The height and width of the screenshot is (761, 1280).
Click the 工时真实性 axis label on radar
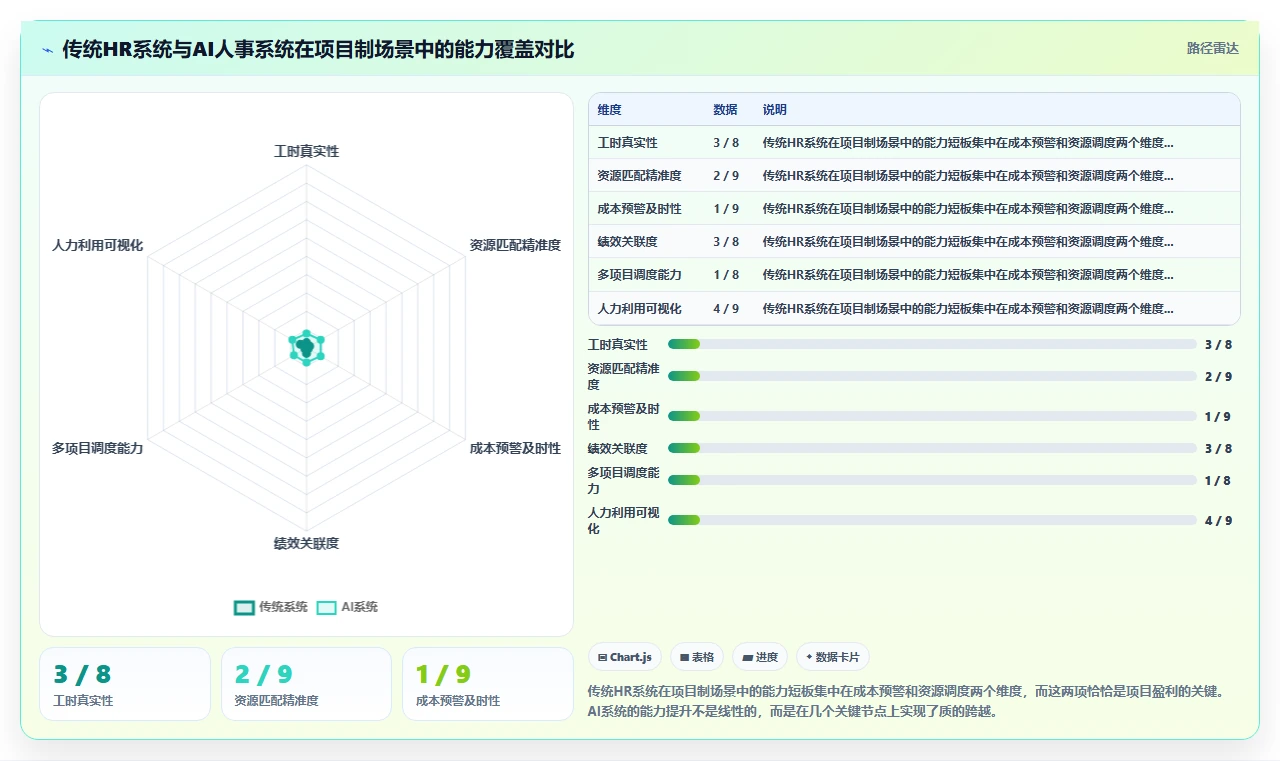[307, 151]
